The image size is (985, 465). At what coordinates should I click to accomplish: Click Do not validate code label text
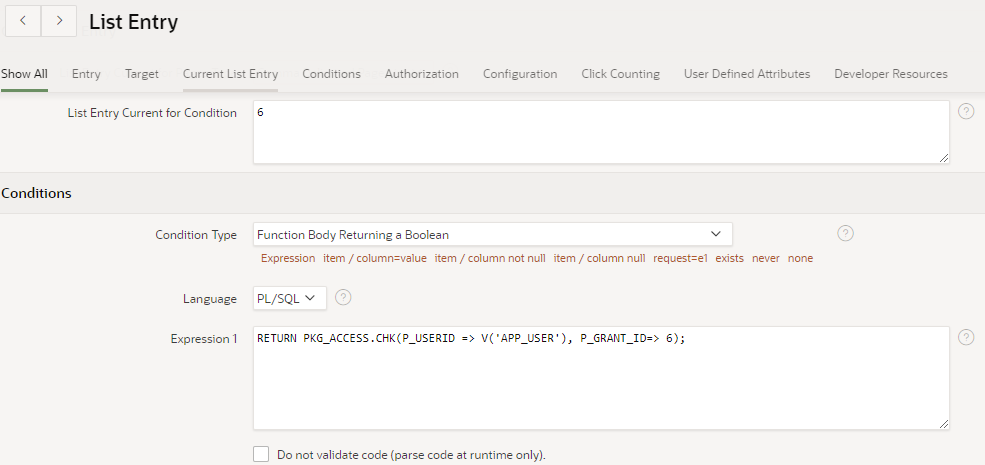[x=411, y=454]
